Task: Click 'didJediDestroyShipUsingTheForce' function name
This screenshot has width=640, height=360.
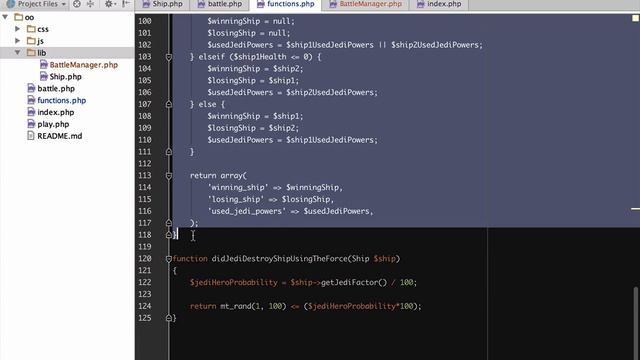Action: coord(280,258)
